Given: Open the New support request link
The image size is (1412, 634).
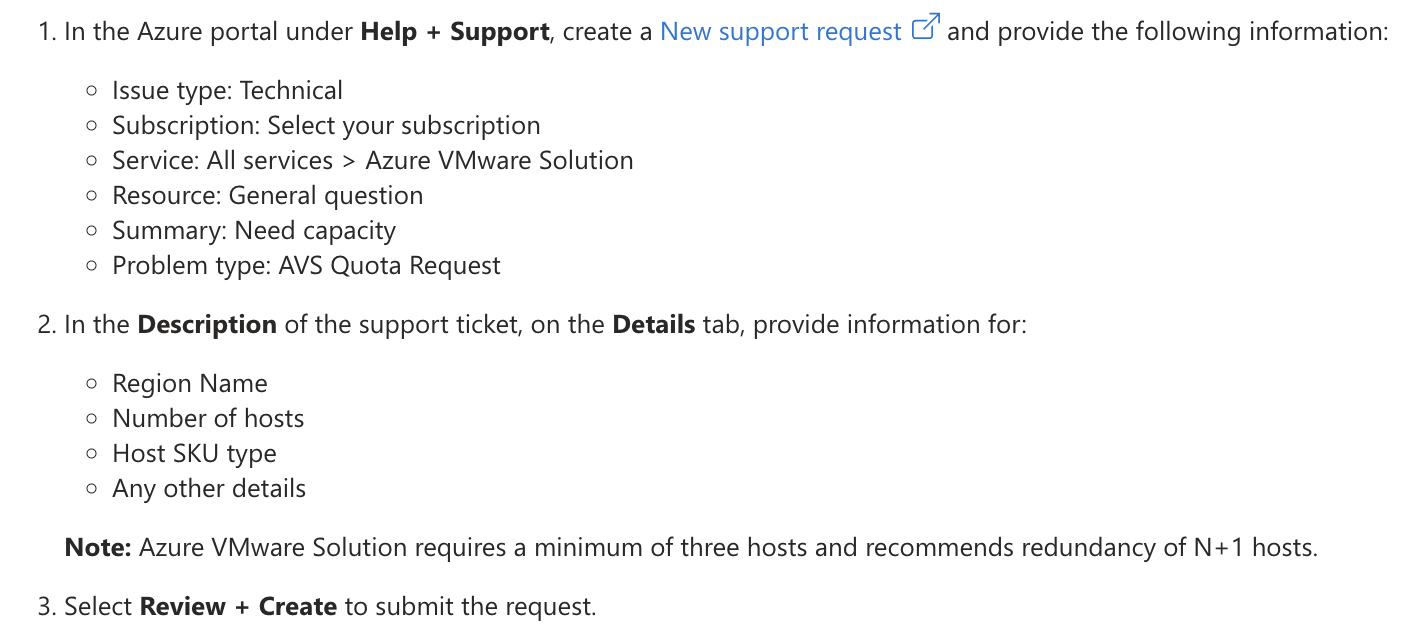Looking at the screenshot, I should pos(780,32).
